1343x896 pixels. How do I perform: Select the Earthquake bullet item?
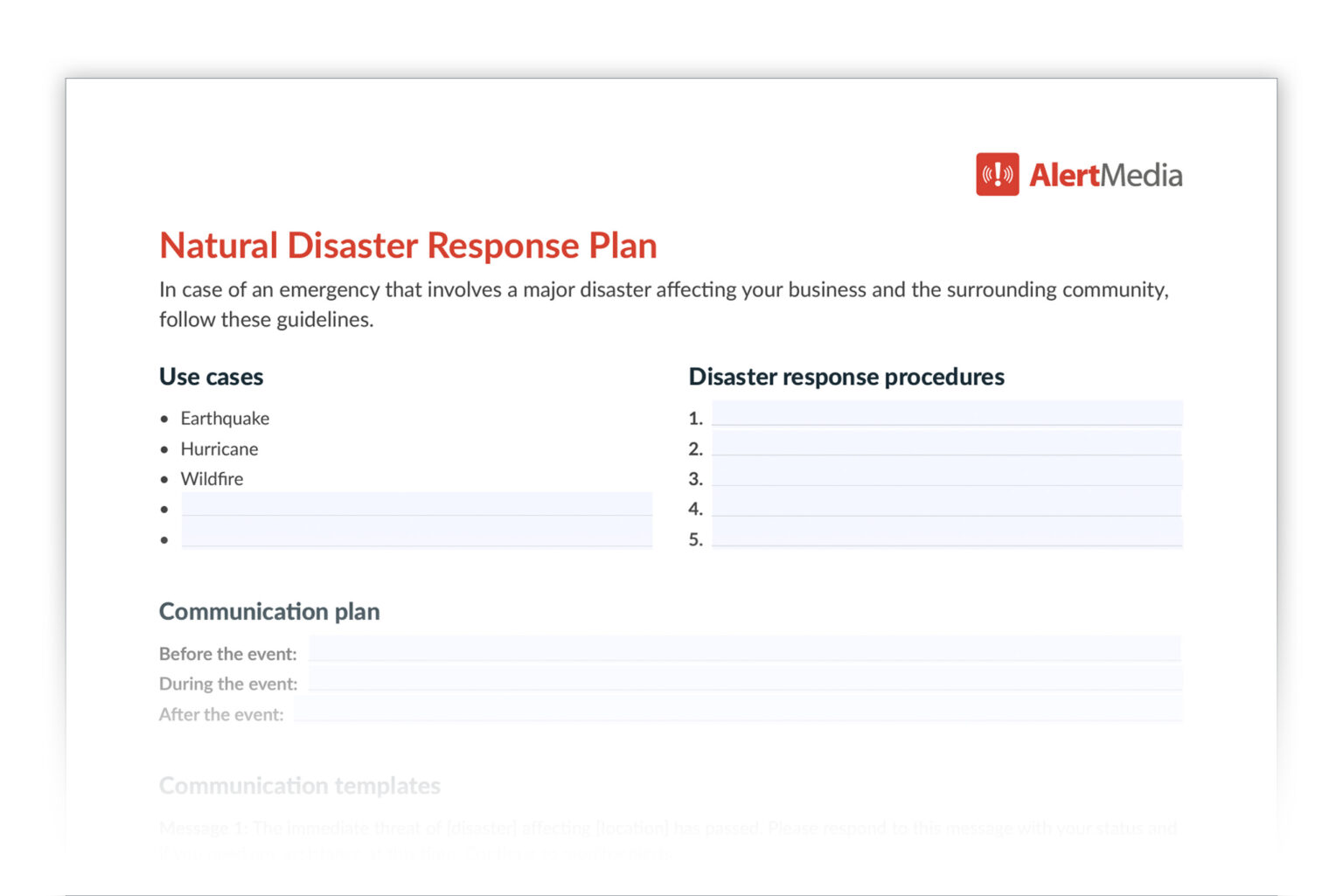tap(225, 419)
